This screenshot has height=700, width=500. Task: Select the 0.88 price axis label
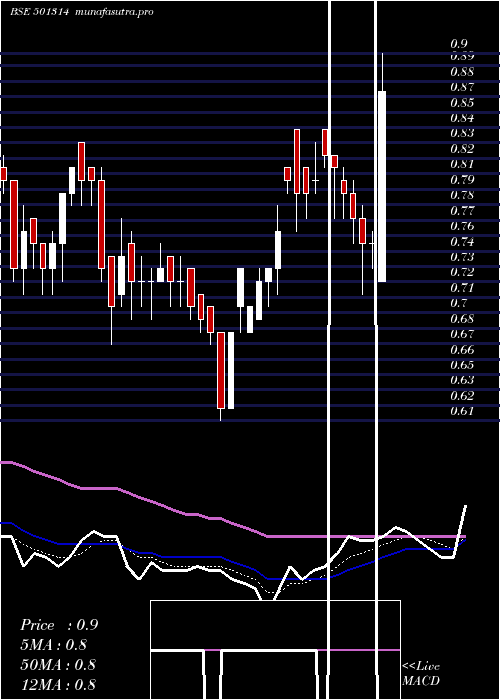(x=462, y=72)
